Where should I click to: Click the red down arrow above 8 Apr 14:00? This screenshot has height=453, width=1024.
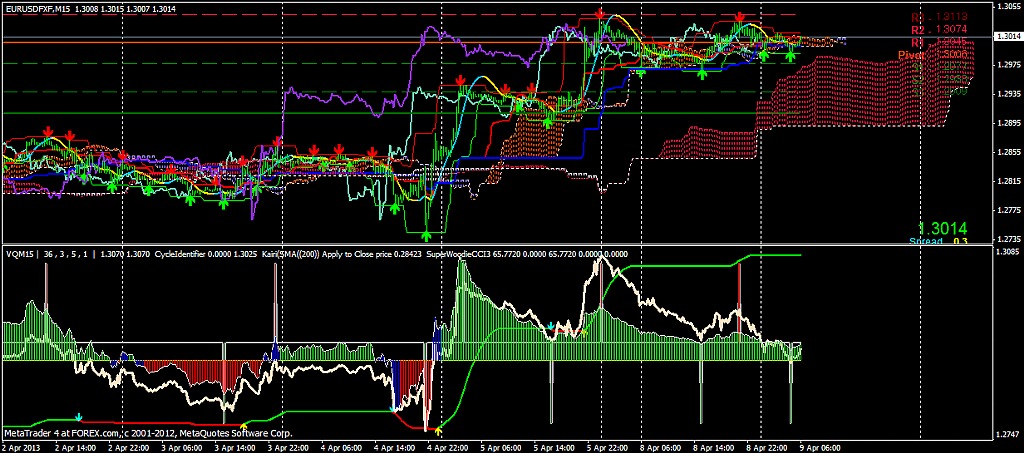[x=739, y=18]
